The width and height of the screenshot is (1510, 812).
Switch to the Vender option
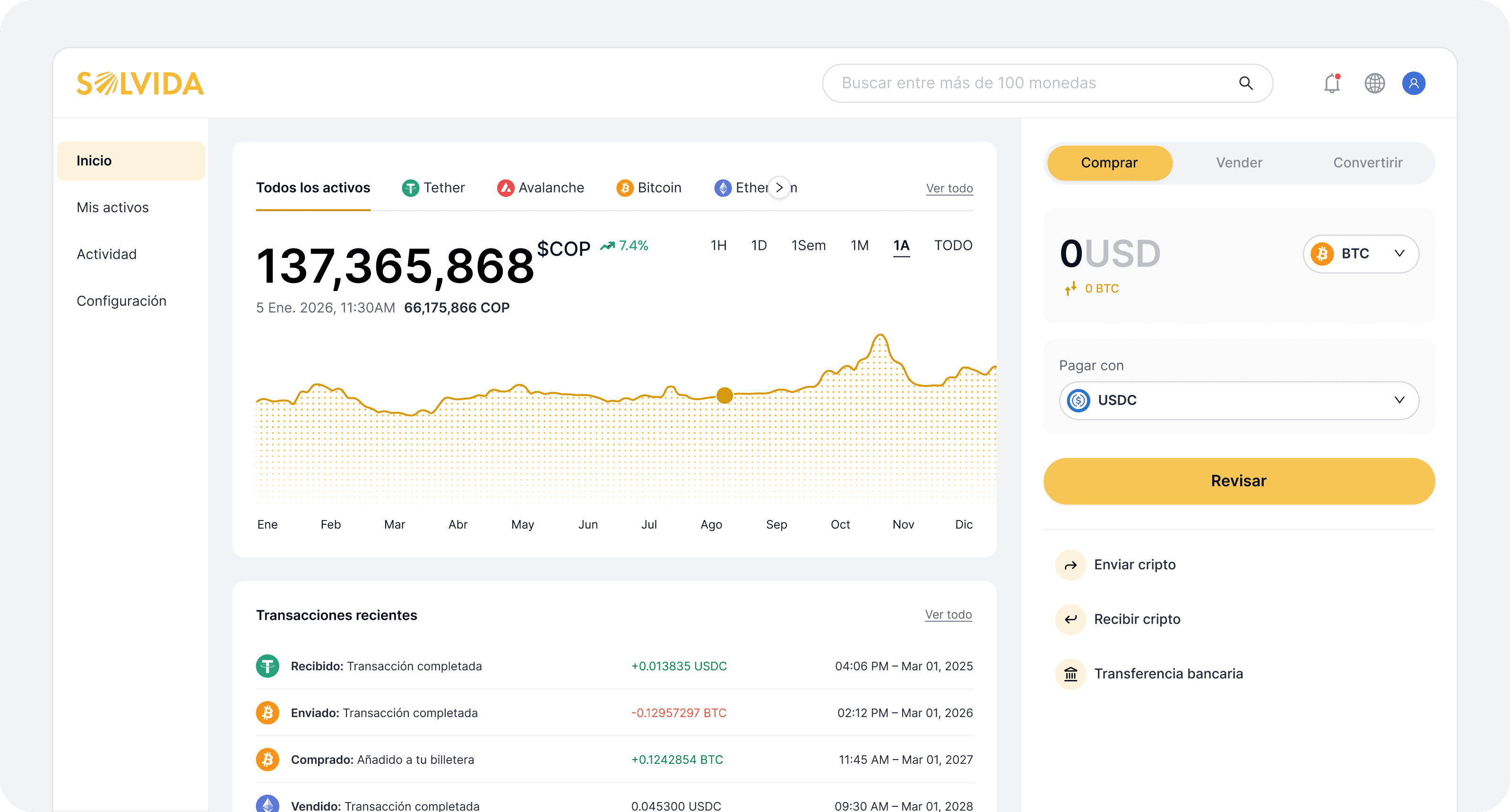[1239, 163]
